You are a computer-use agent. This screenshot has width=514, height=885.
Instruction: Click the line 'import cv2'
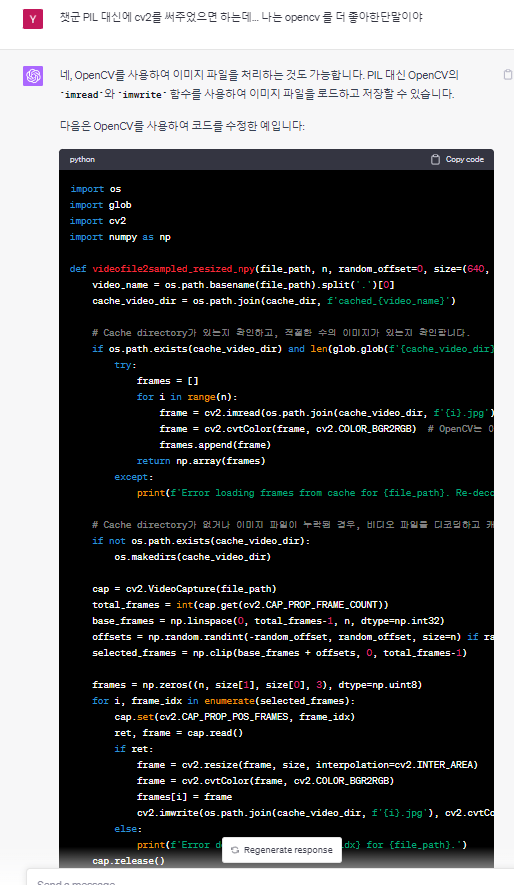coord(98,221)
